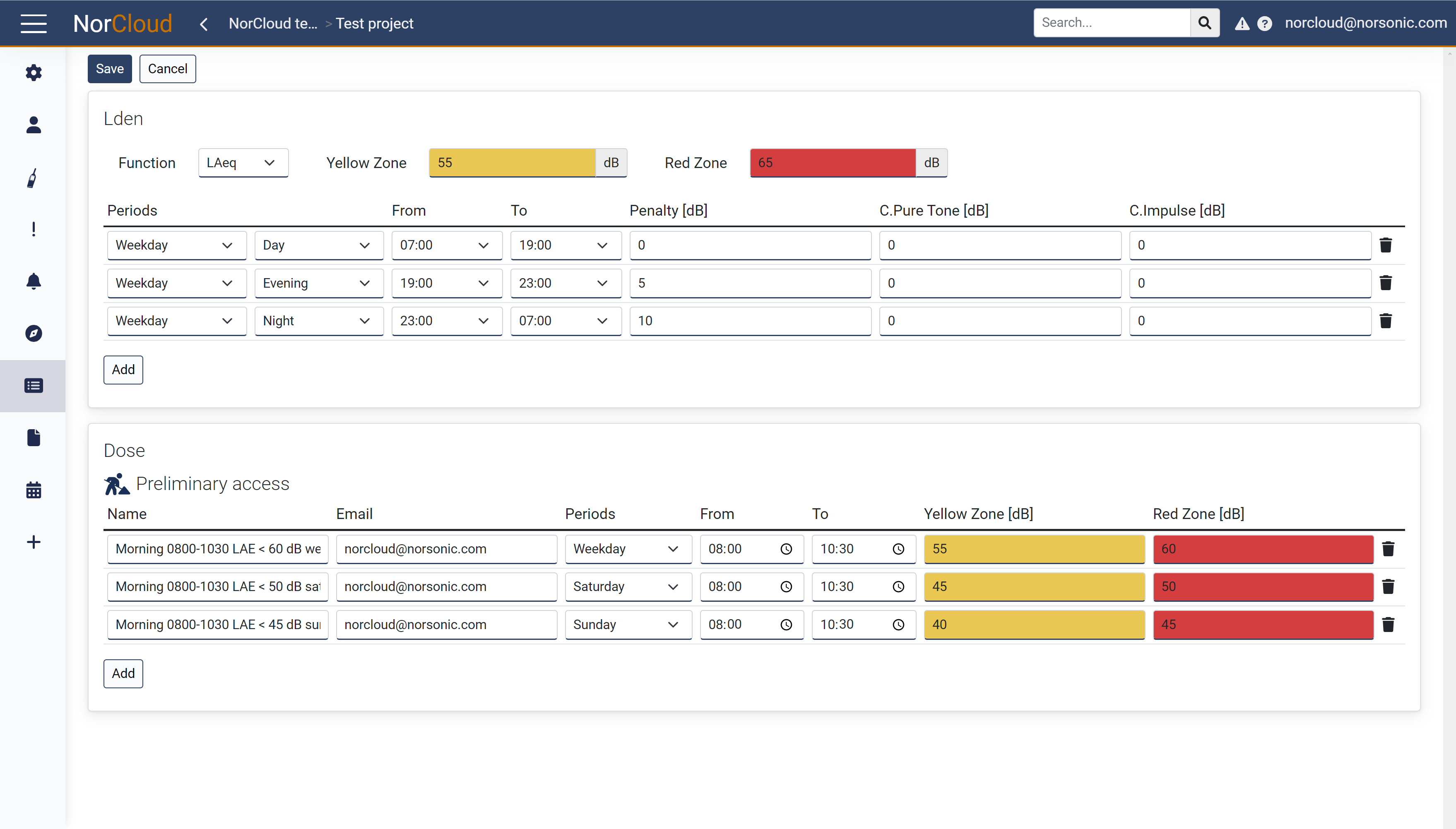Screen dimensions: 1456x829
Task: Open the sound level meter sidebar icon
Action: tap(33, 178)
